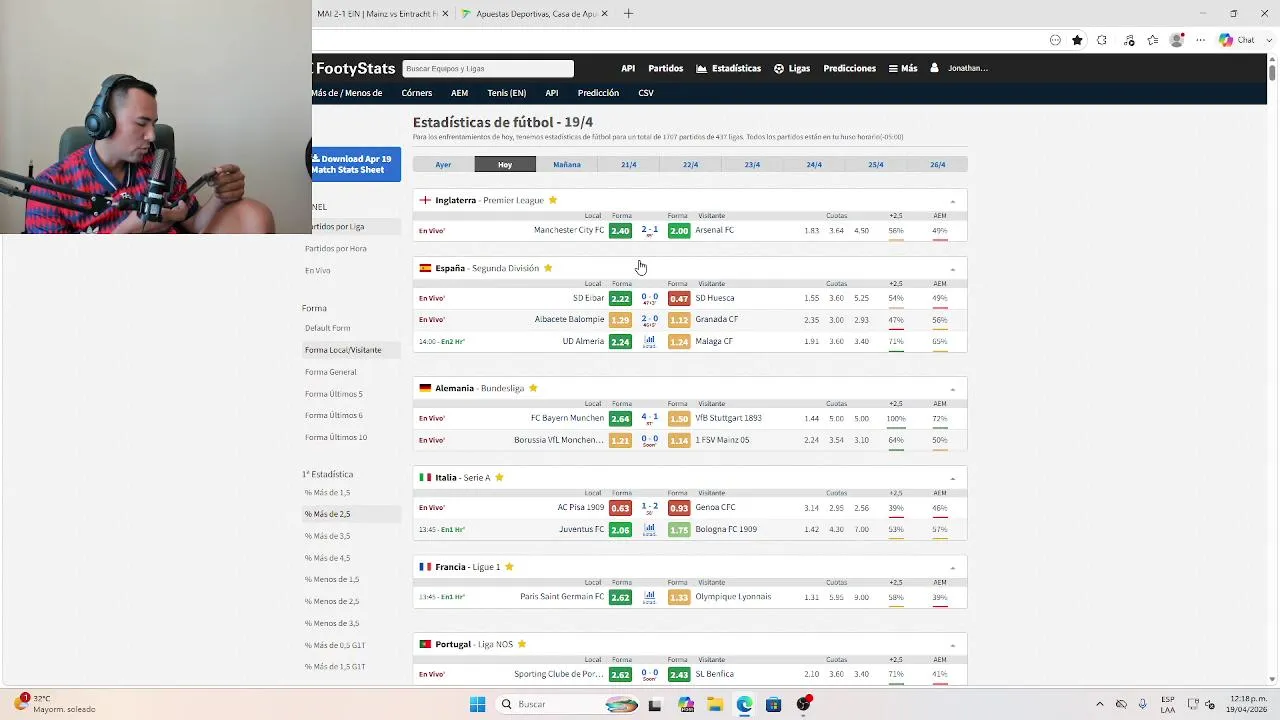The height and width of the screenshot is (720, 1280).
Task: Click the favorite star in the Edge address bar
Action: (1077, 40)
